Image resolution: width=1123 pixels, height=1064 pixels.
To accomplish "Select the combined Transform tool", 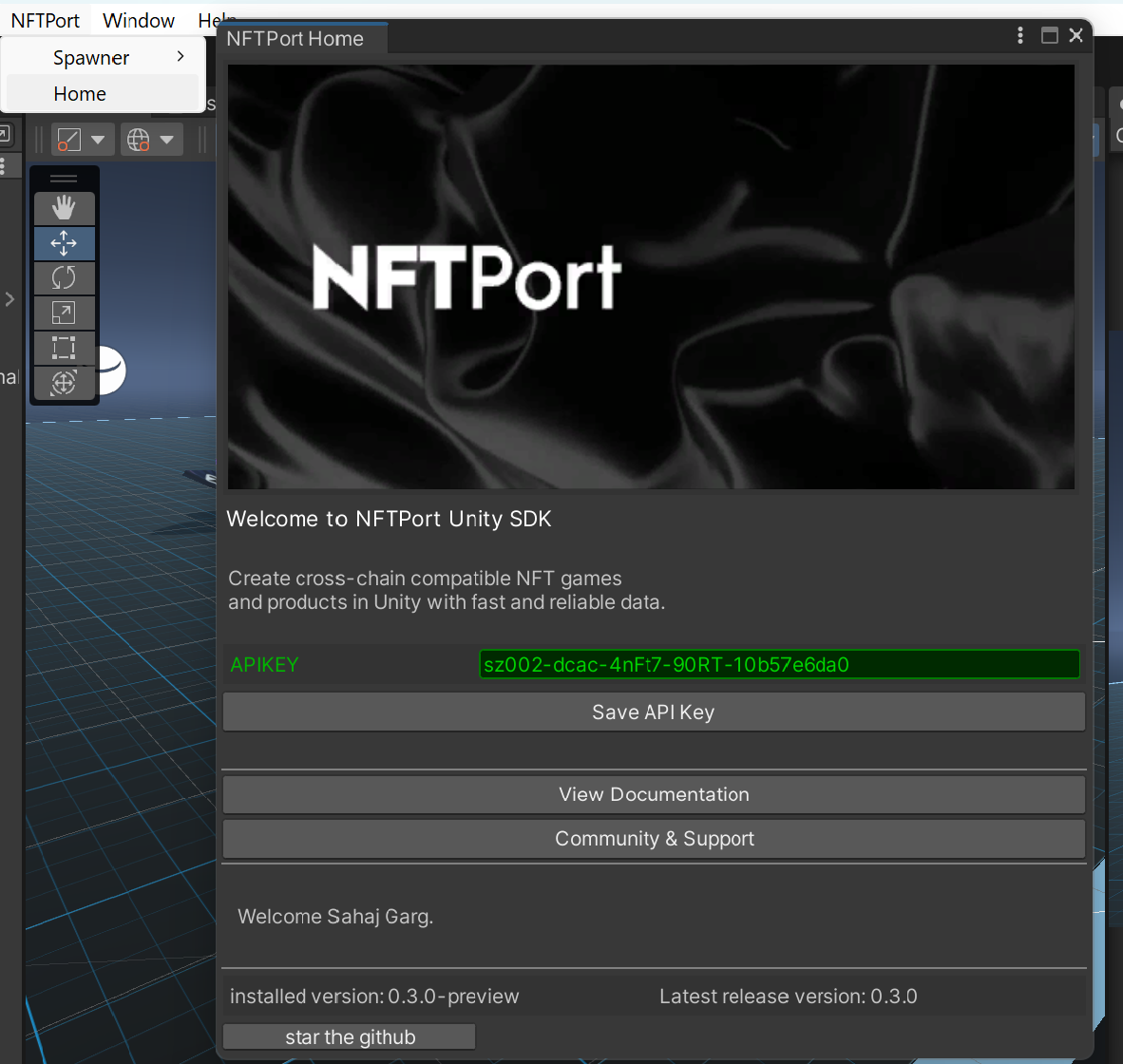I will click(64, 382).
